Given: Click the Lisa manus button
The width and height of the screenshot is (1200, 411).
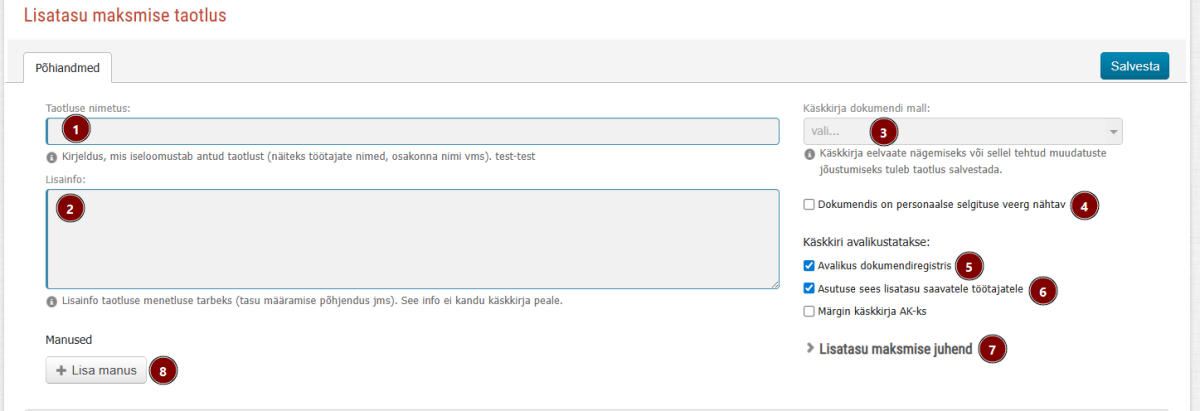Looking at the screenshot, I should click(96, 370).
